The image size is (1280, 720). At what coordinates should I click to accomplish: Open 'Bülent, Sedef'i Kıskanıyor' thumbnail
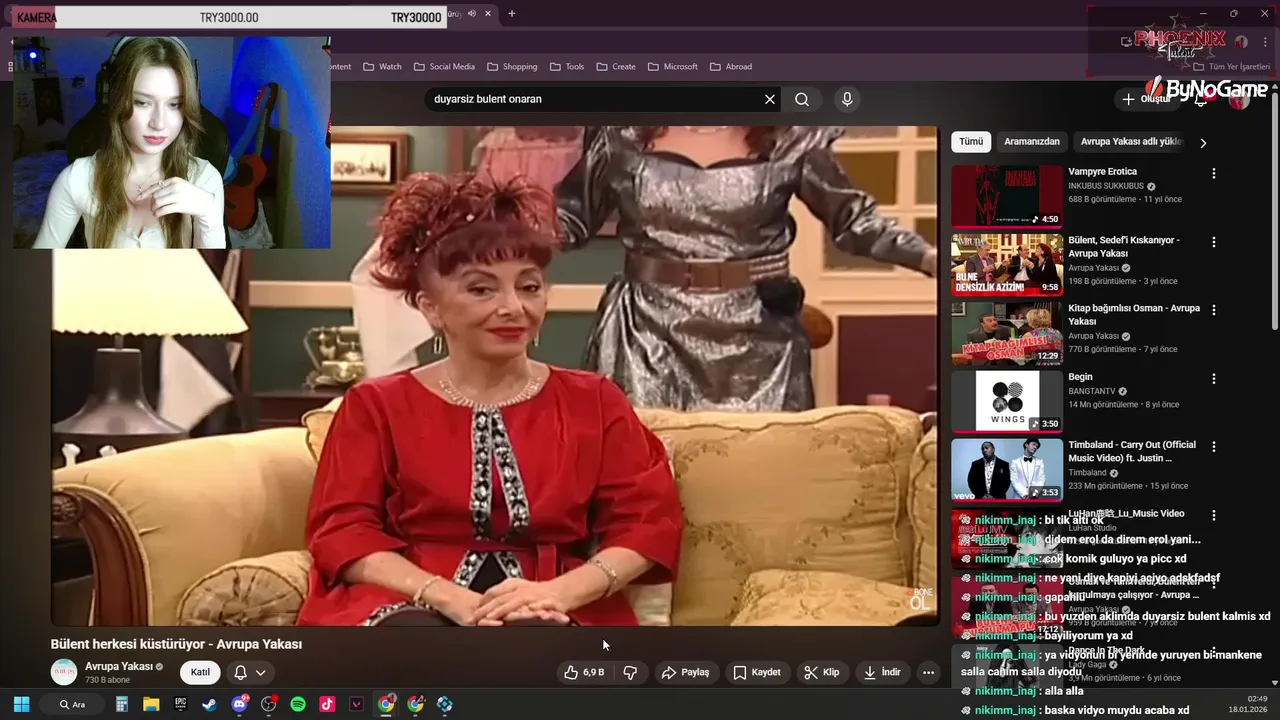pos(1007,265)
